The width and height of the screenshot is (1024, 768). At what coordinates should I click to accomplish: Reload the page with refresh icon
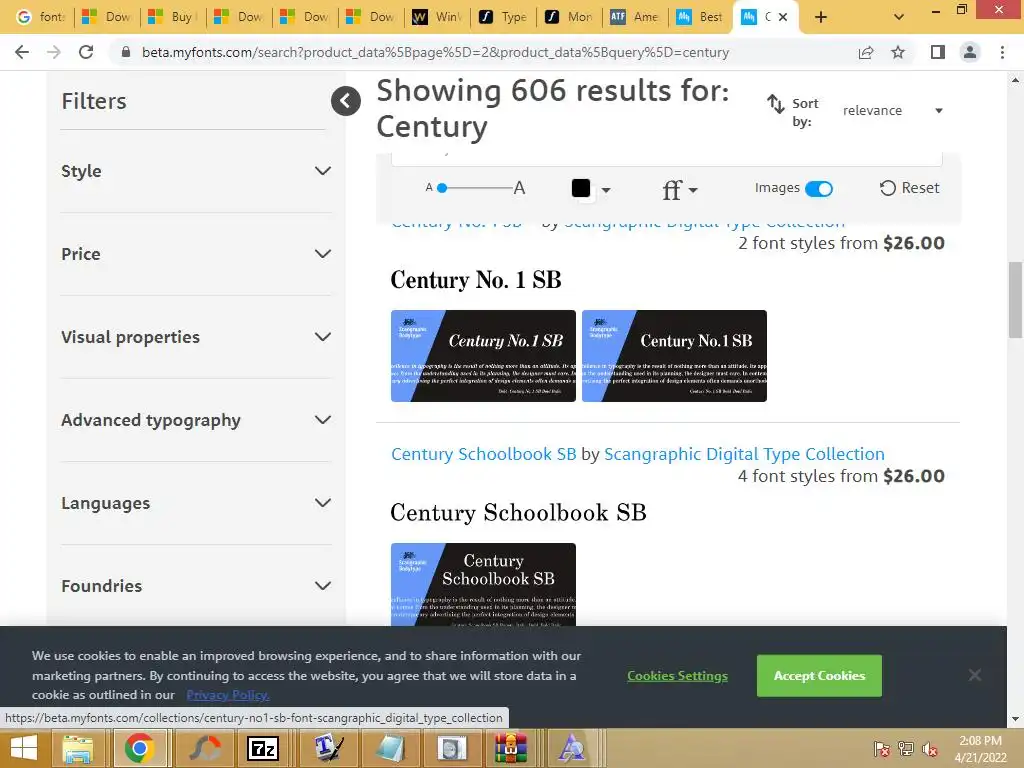pos(86,52)
